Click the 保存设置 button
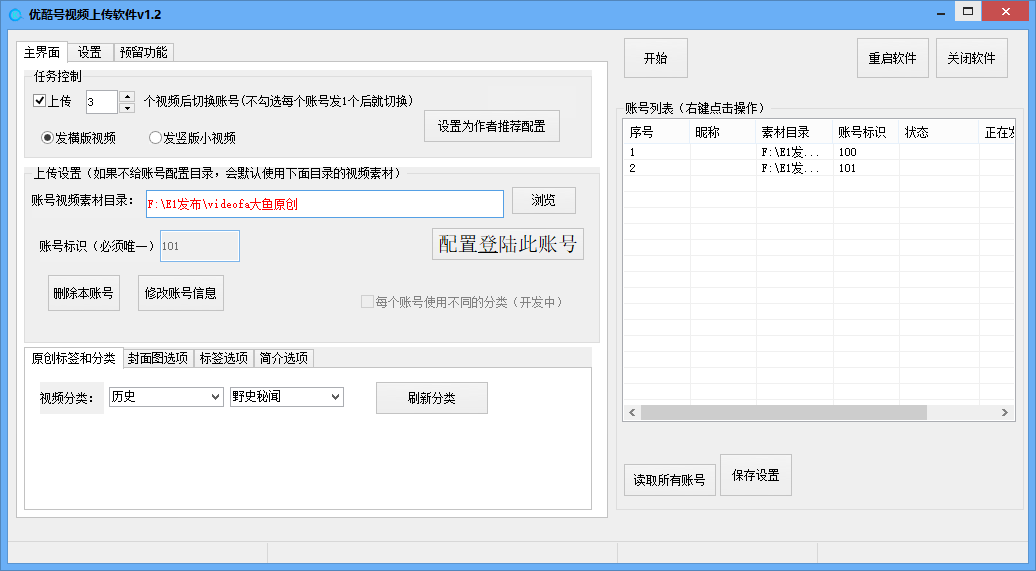This screenshot has height=571, width=1036. pyautogui.click(x=756, y=475)
